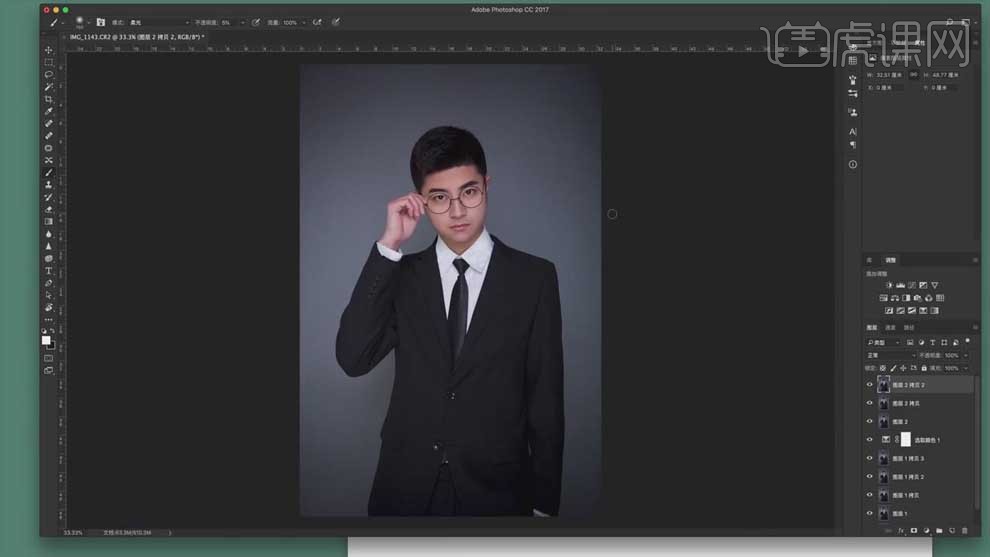Viewport: 990px width, 557px height.
Task: Hide the 图层 1 拷贝 layer
Action: point(869,495)
